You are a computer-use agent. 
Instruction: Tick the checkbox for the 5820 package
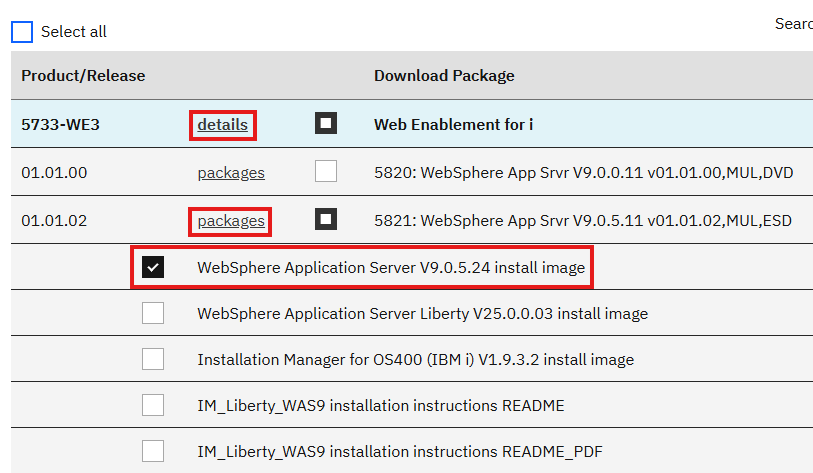tap(326, 172)
